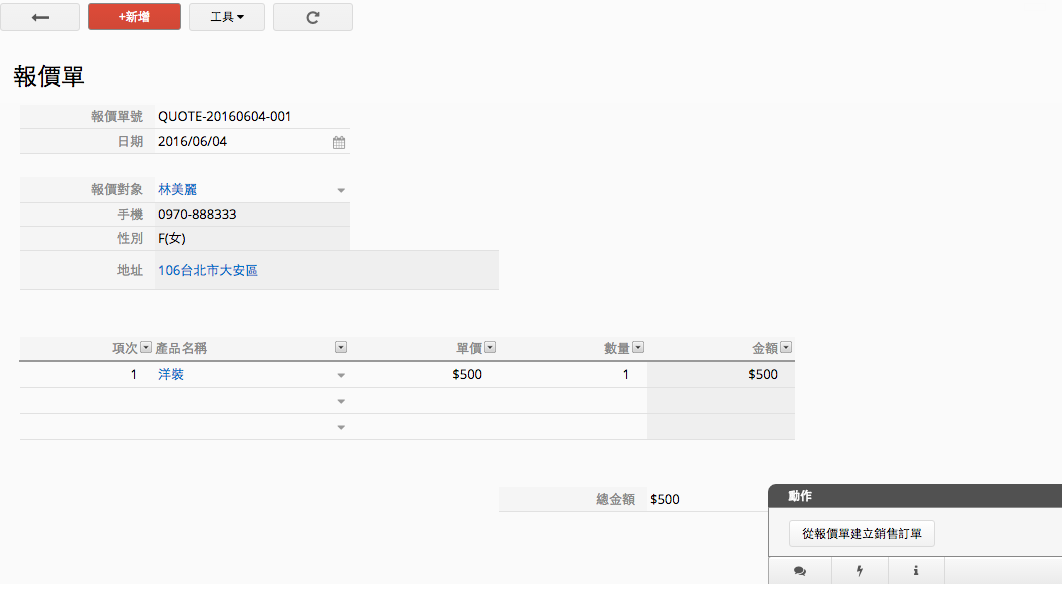
Task: Click 從報價單建立銷售訂單 button
Action: [x=861, y=534]
